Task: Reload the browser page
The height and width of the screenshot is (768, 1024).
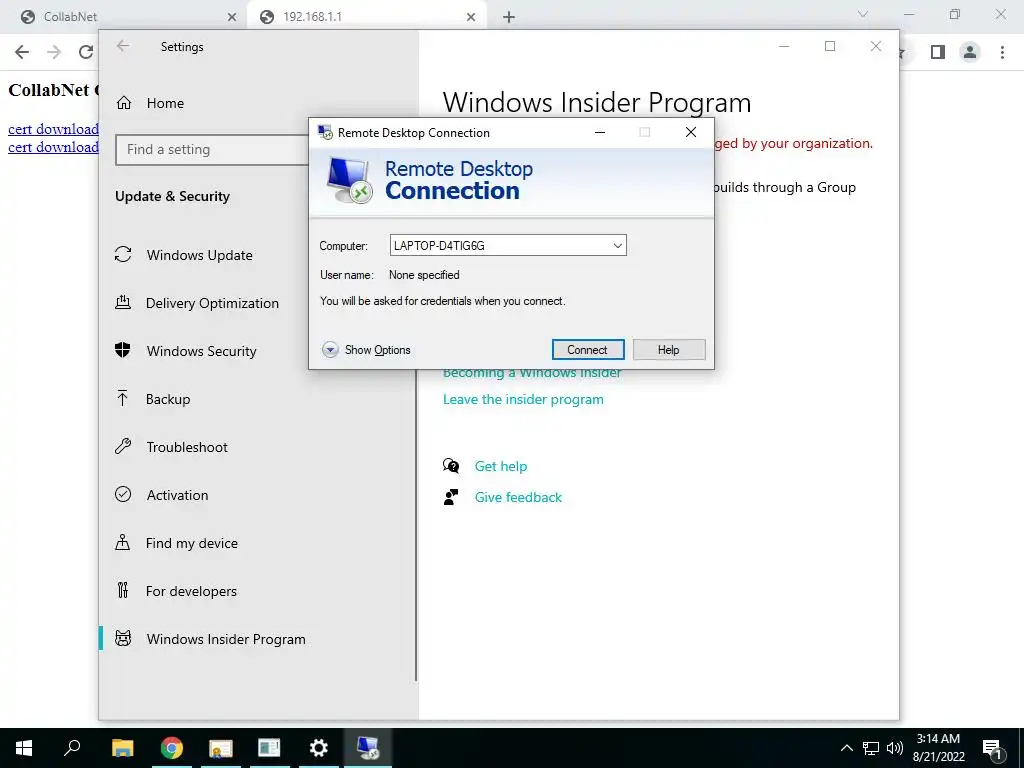Action: click(x=86, y=52)
